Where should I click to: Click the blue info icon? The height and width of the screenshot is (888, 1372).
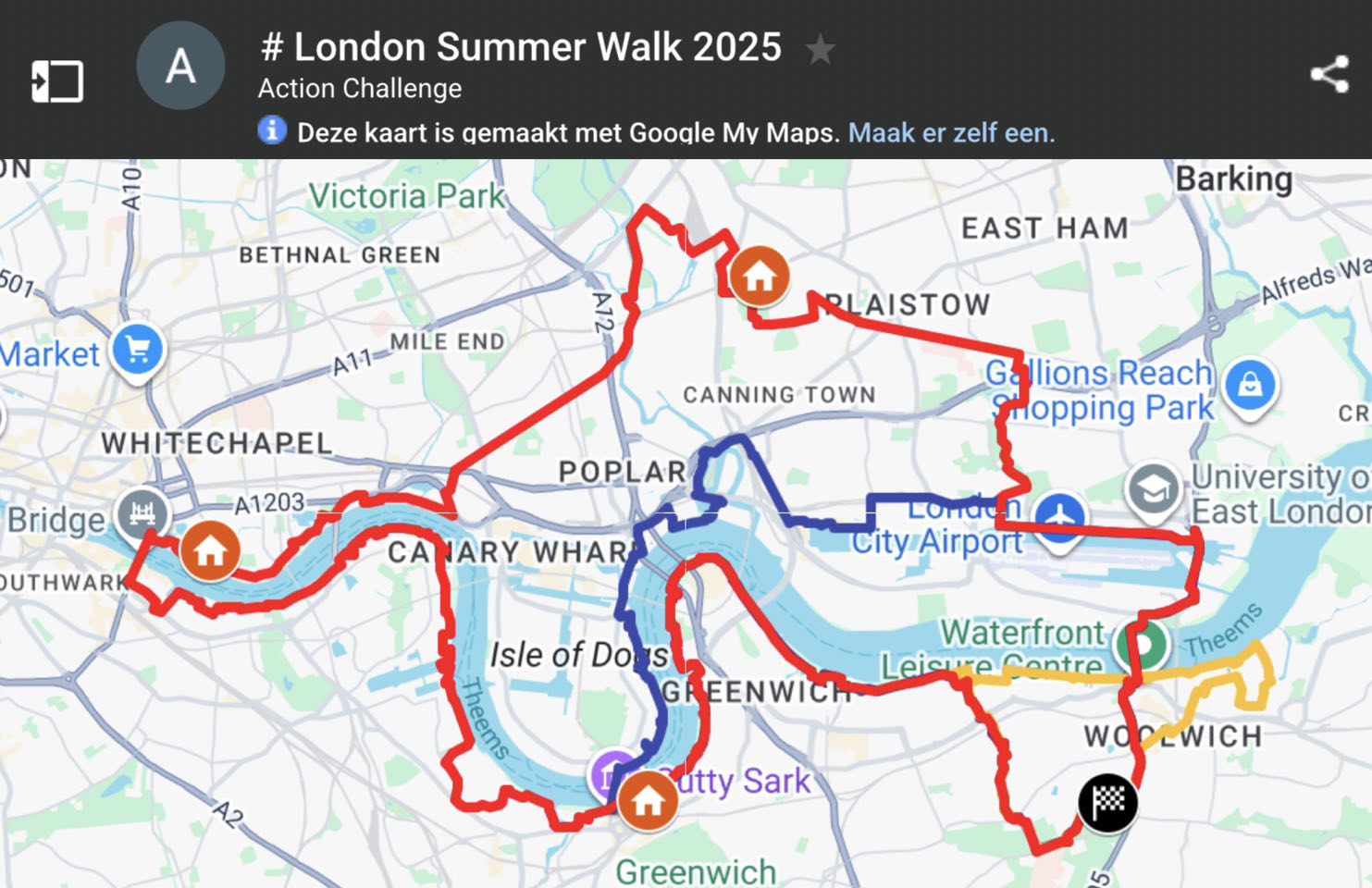point(272,130)
